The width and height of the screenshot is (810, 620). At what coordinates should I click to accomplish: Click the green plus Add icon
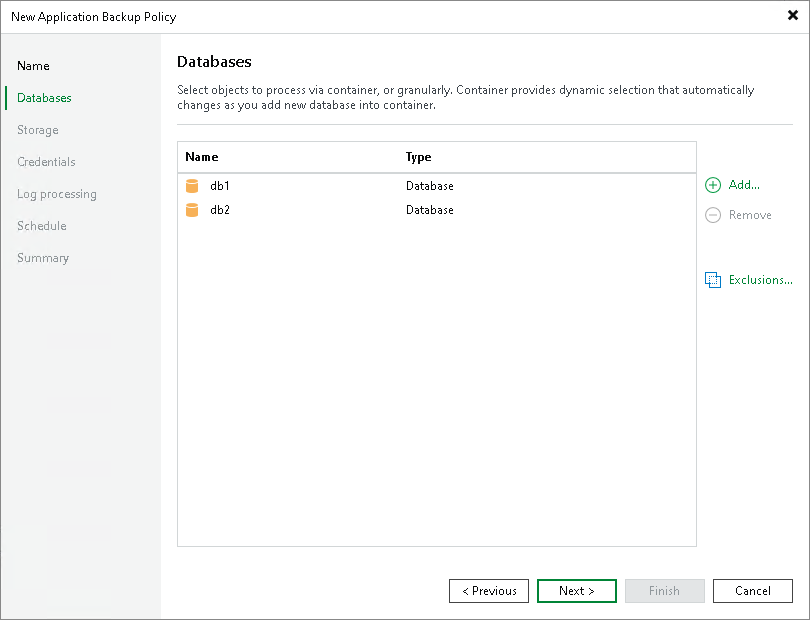click(x=712, y=185)
